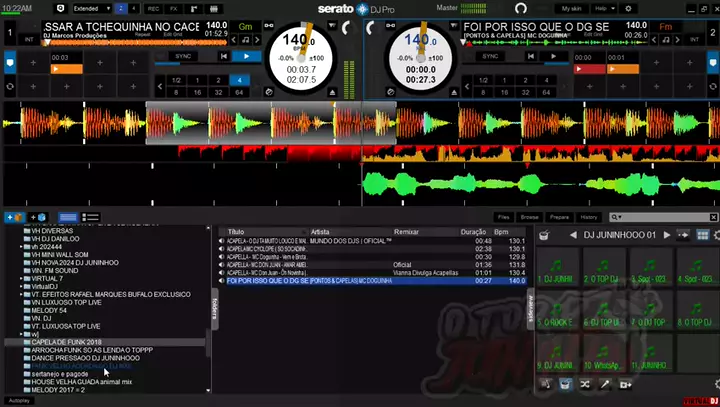The image size is (720, 407).
Task: Open the Browse tab
Action: [x=529, y=217]
